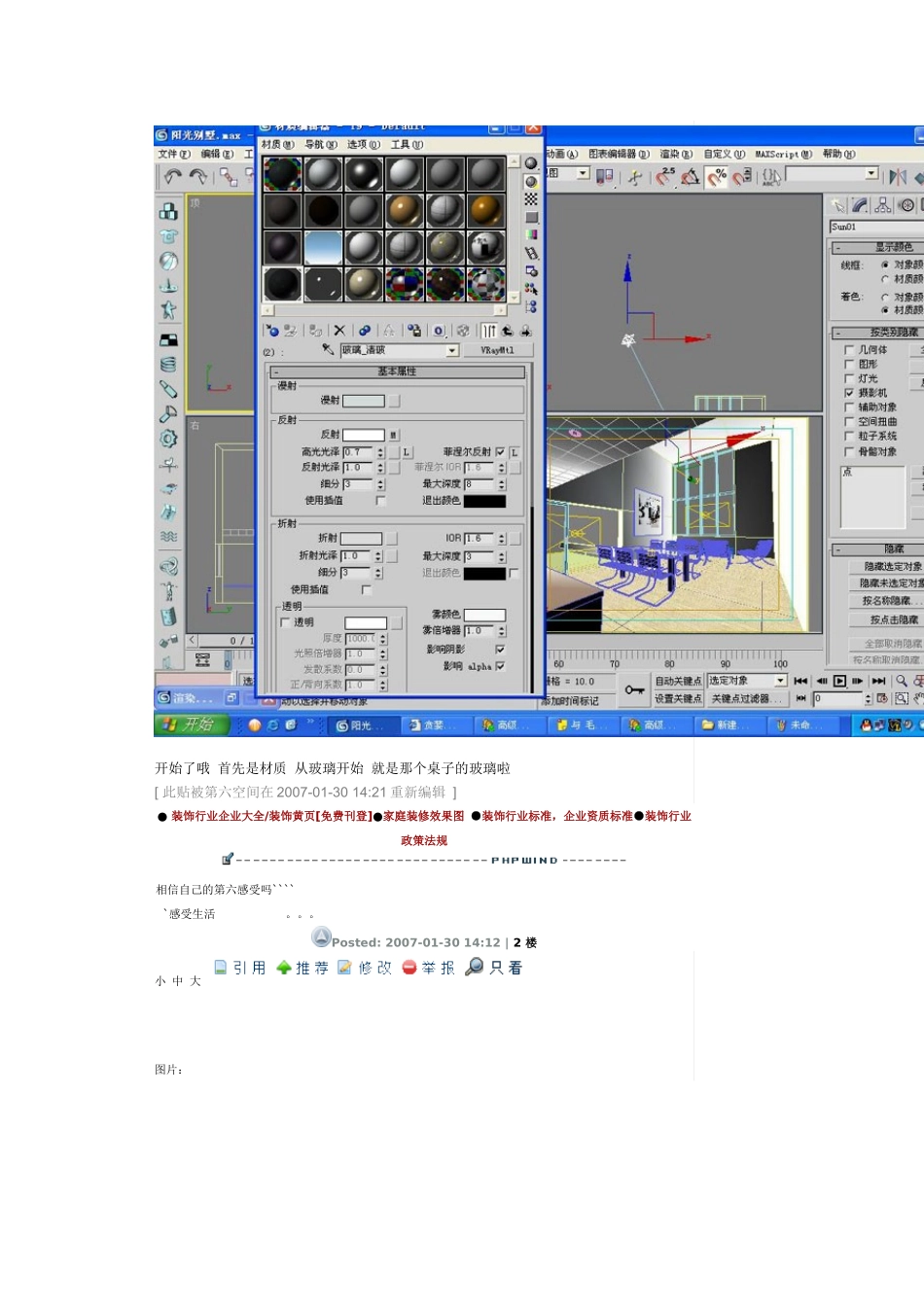Viewport: 924px width, 1307px height.
Task: Click the Get Material icon in the material editor
Action: [x=272, y=331]
